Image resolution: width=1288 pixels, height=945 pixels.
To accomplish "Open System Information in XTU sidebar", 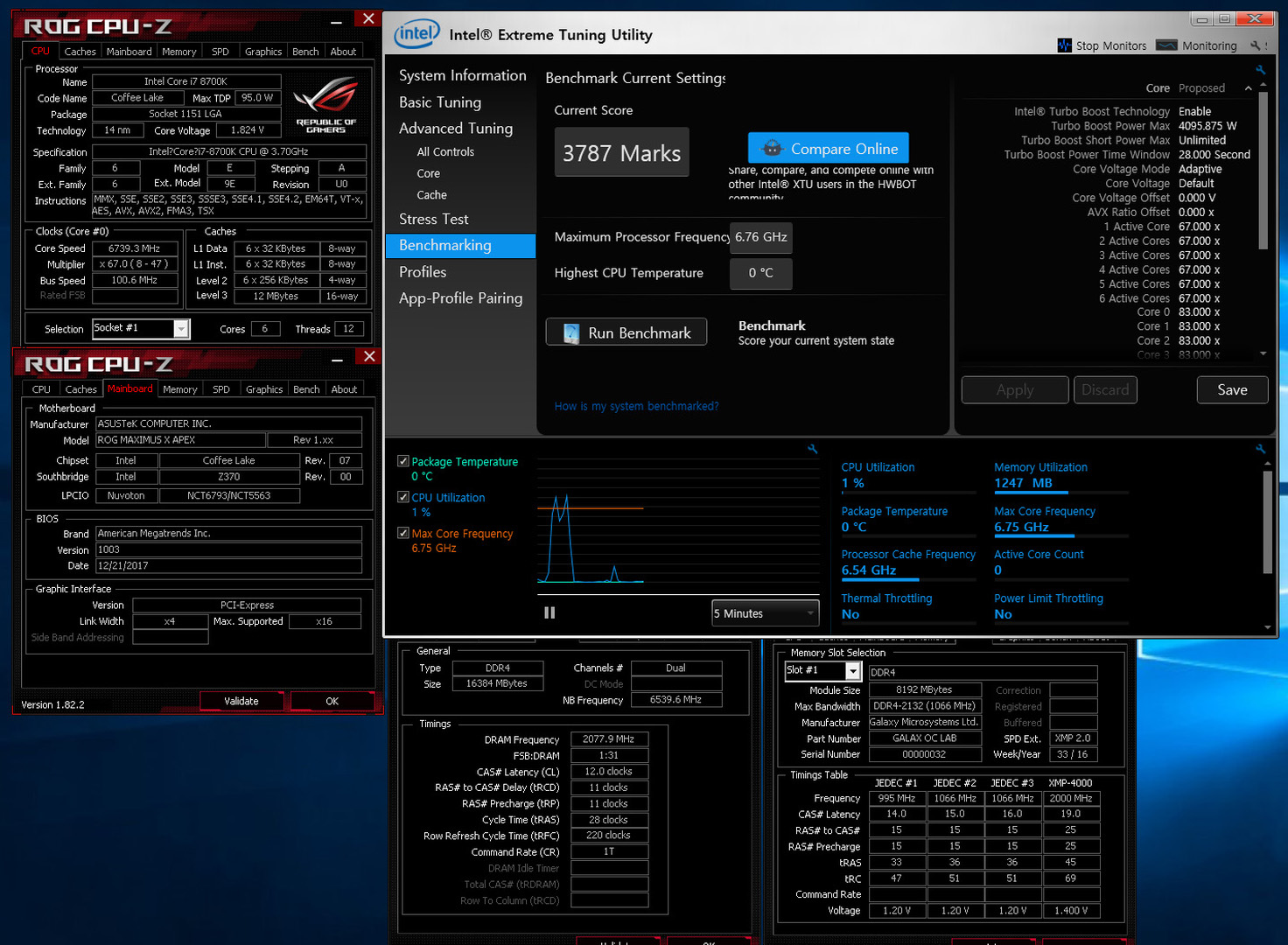I will pyautogui.click(x=463, y=75).
